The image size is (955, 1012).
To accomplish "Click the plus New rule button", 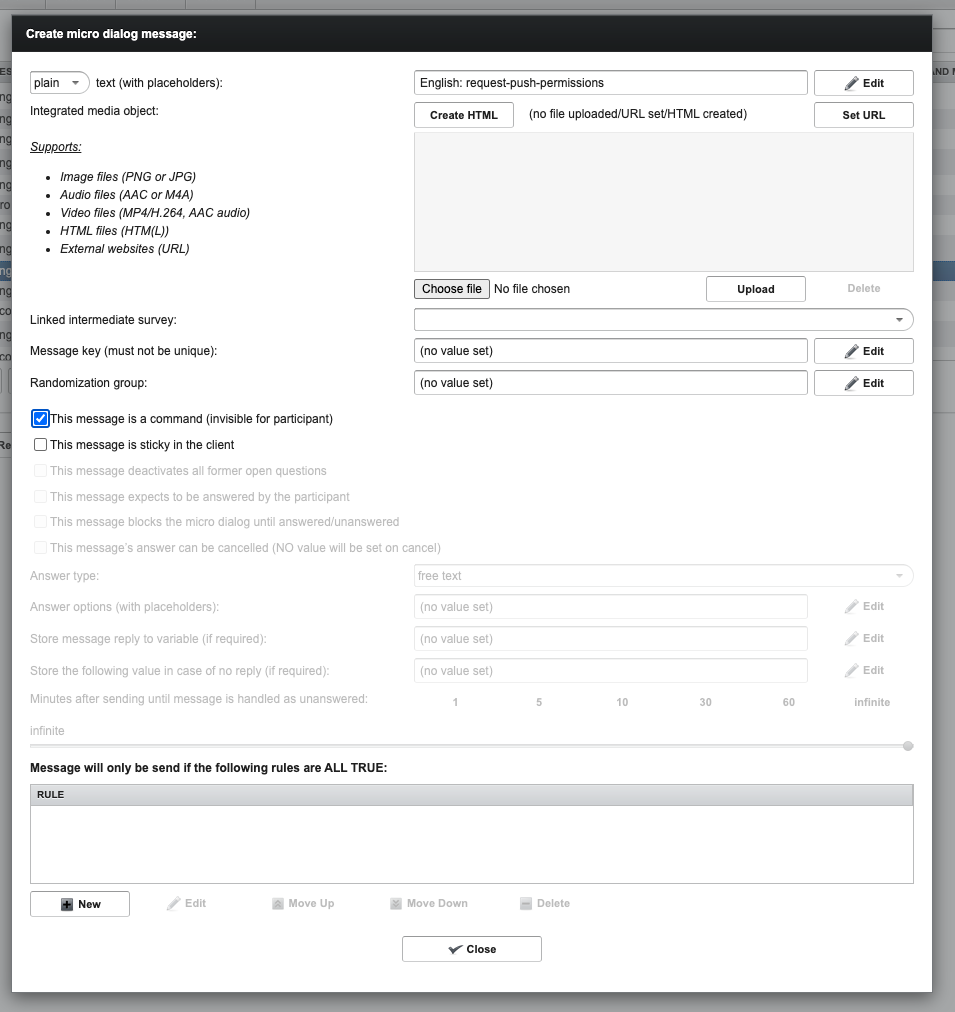I will click(x=80, y=904).
